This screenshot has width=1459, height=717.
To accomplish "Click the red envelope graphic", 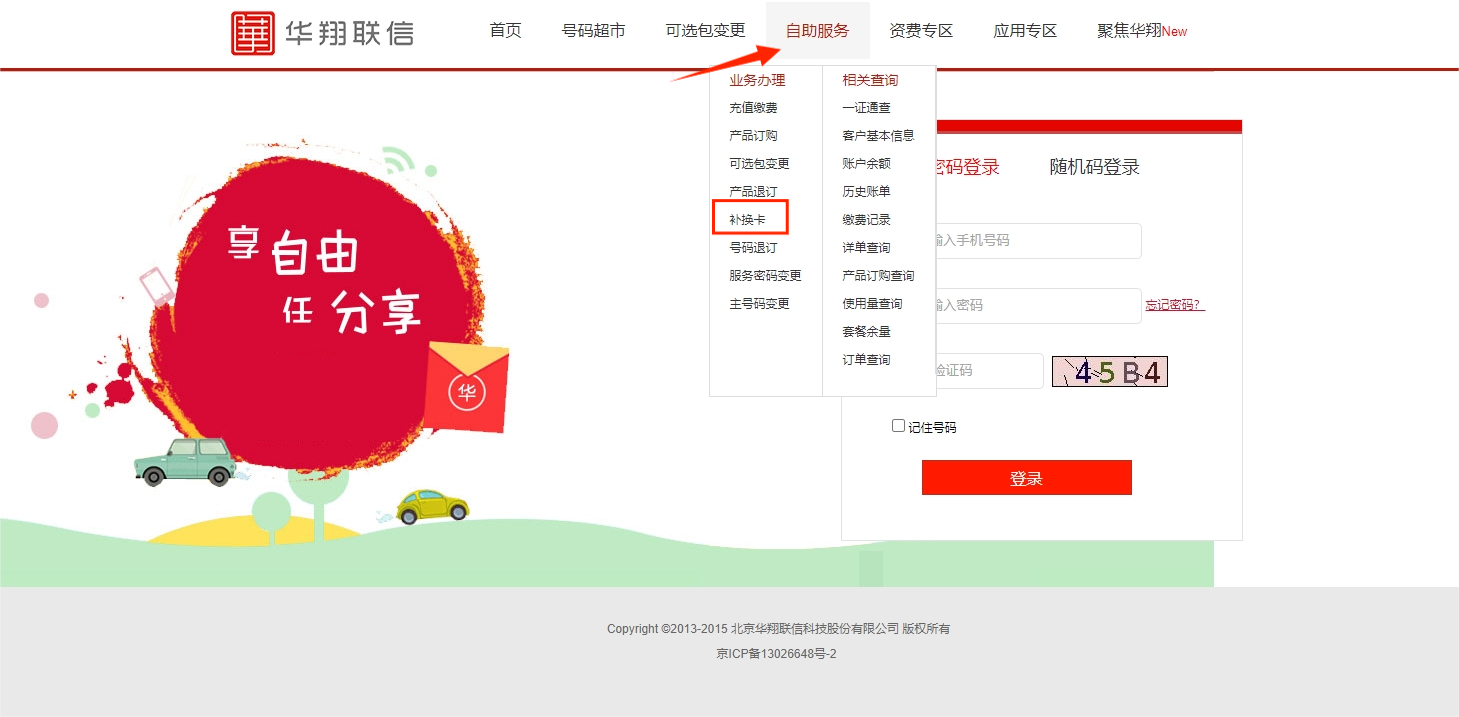I will 467,387.
